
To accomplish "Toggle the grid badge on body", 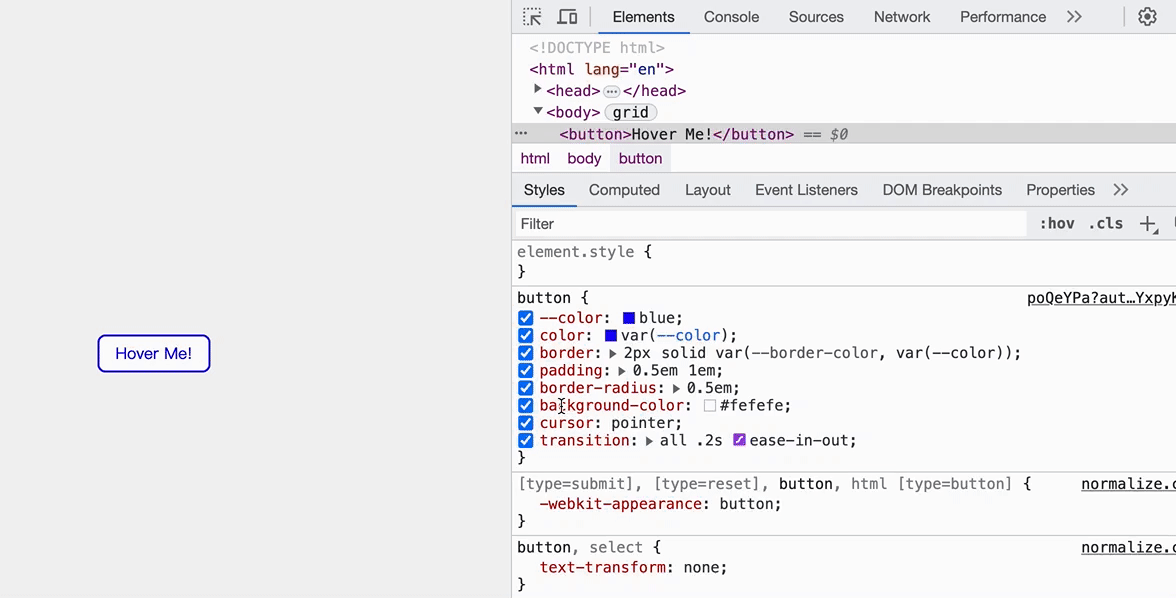I will pos(630,113).
